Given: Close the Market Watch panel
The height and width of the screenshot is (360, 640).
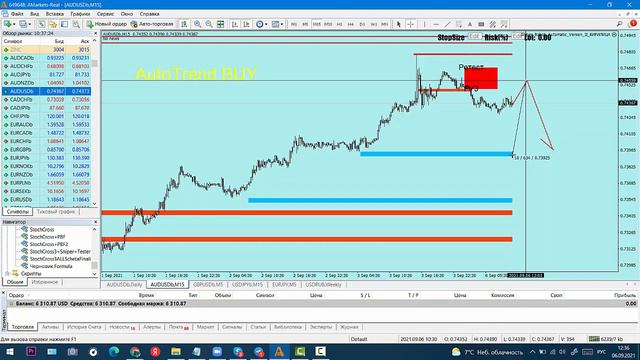Looking at the screenshot, I should 96,33.
